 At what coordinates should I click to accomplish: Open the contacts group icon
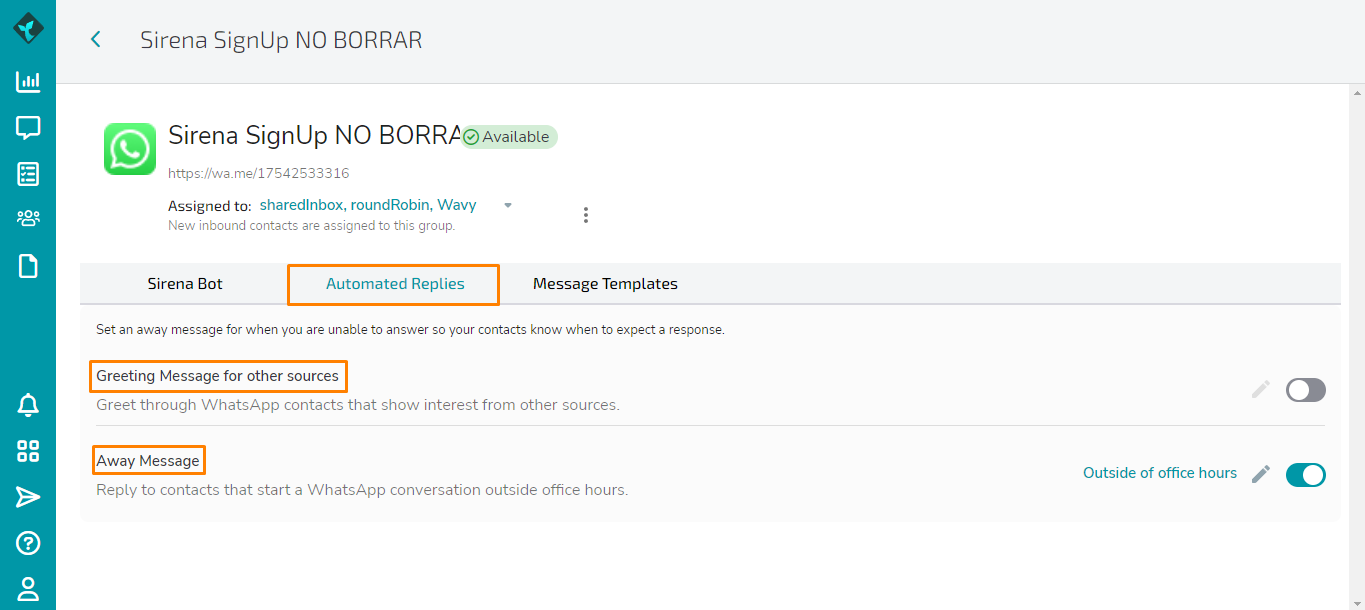coord(28,218)
